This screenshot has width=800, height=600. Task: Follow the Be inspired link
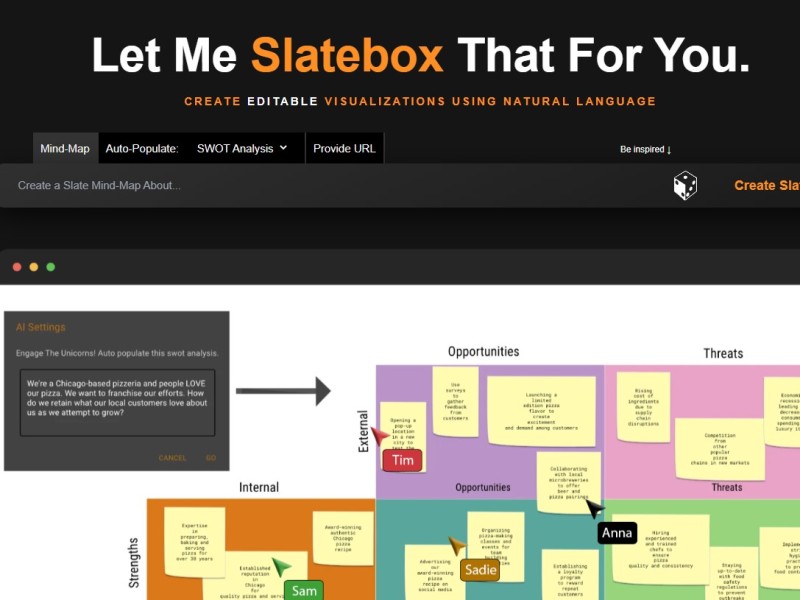(645, 149)
